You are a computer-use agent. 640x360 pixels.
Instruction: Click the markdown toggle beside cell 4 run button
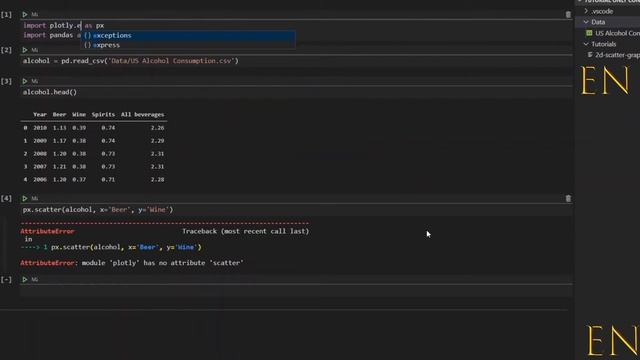(x=35, y=198)
